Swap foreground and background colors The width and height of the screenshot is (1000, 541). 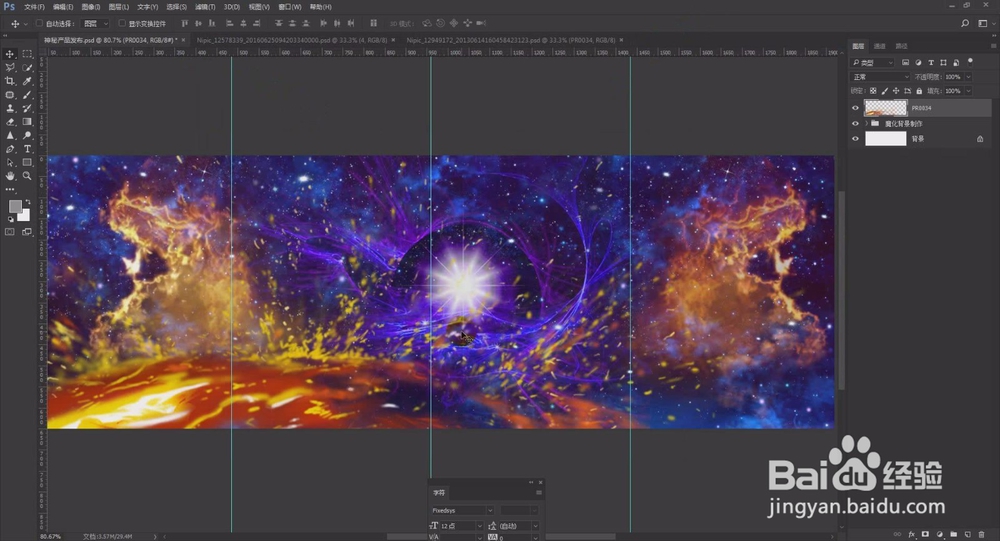[x=27, y=202]
